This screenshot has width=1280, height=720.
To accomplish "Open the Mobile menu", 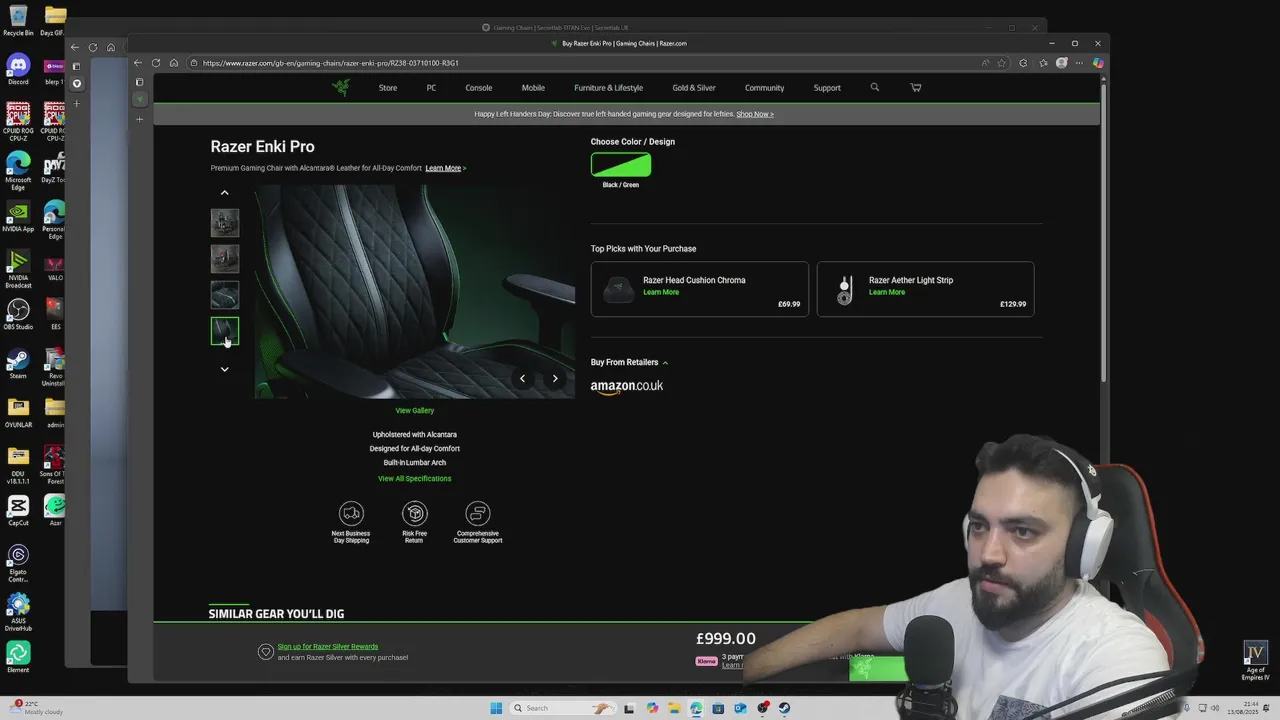I will [533, 88].
